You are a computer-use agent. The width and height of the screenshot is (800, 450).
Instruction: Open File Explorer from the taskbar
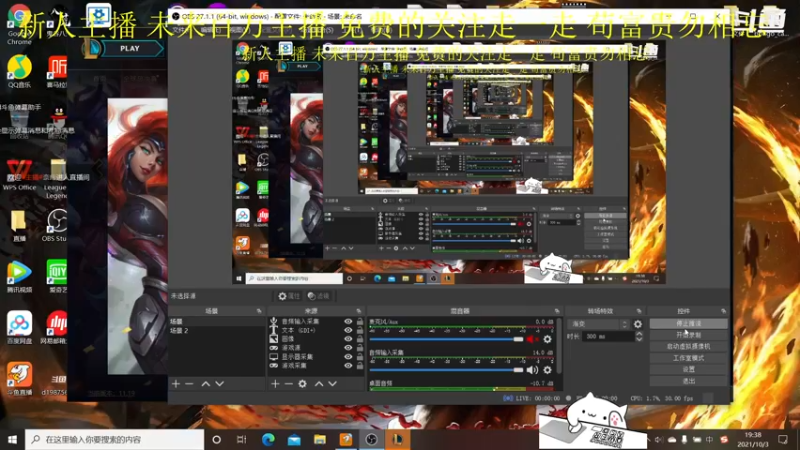(x=320, y=439)
